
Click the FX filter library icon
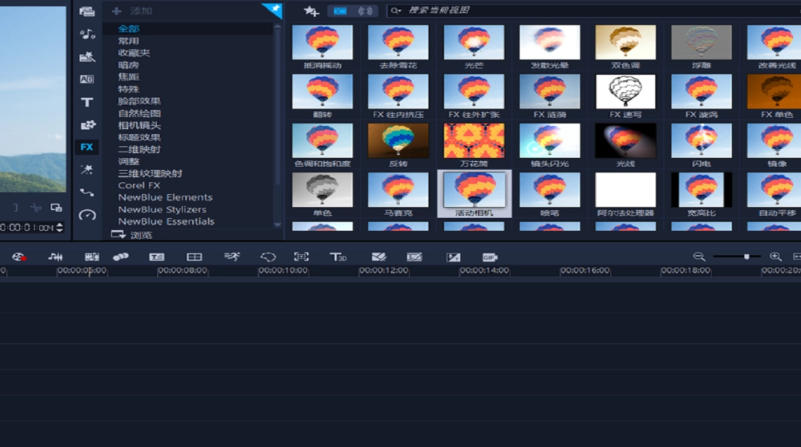(x=87, y=147)
